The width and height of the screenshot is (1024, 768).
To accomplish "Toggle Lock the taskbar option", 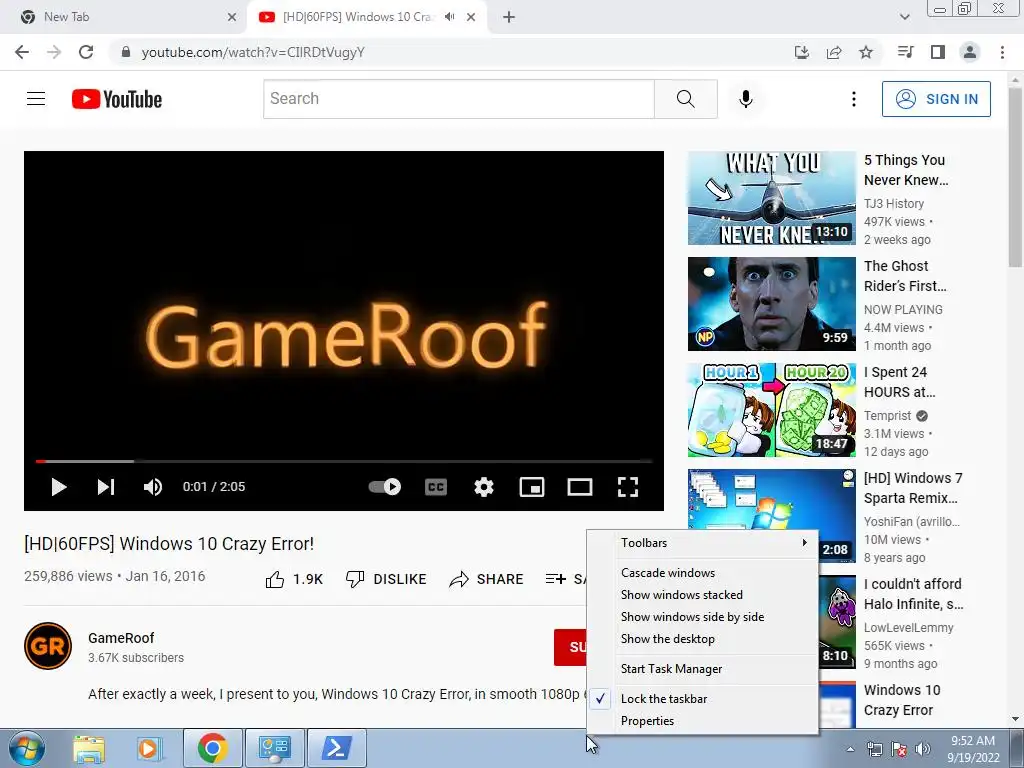I will [703, 699].
